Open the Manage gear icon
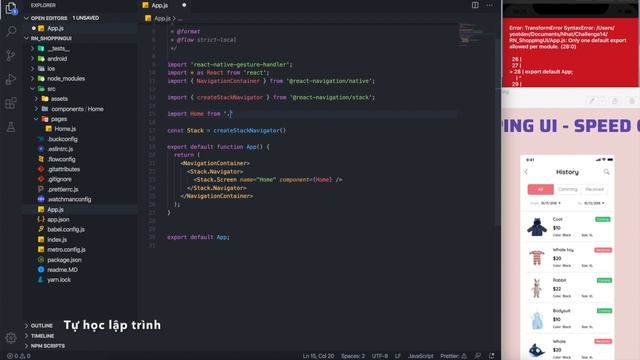The image size is (640, 360). tap(11, 338)
